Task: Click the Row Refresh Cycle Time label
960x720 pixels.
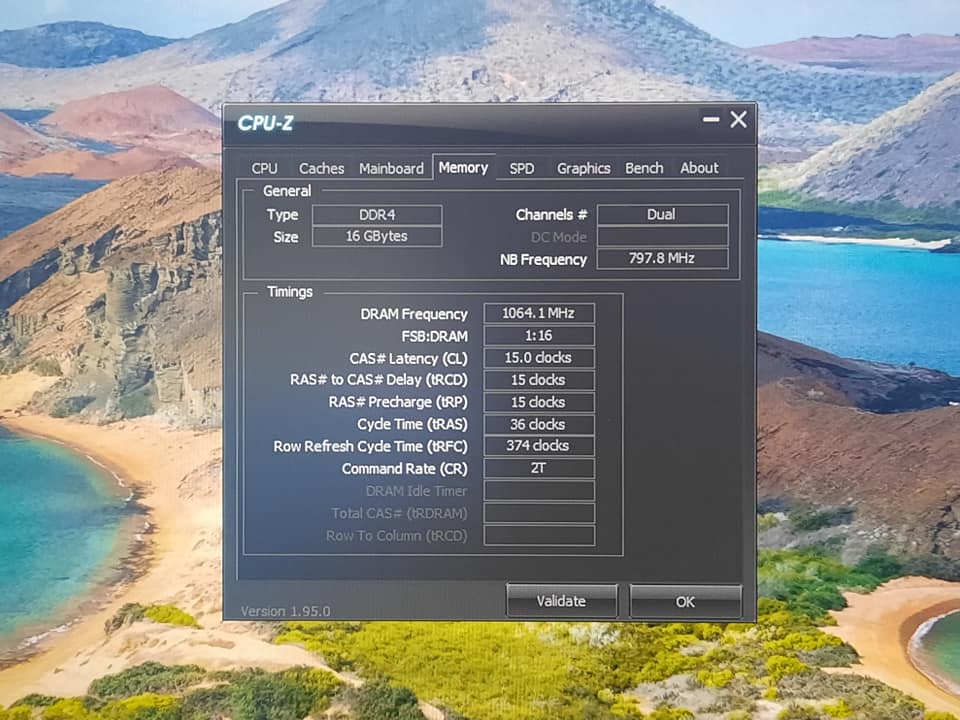Action: (x=370, y=446)
